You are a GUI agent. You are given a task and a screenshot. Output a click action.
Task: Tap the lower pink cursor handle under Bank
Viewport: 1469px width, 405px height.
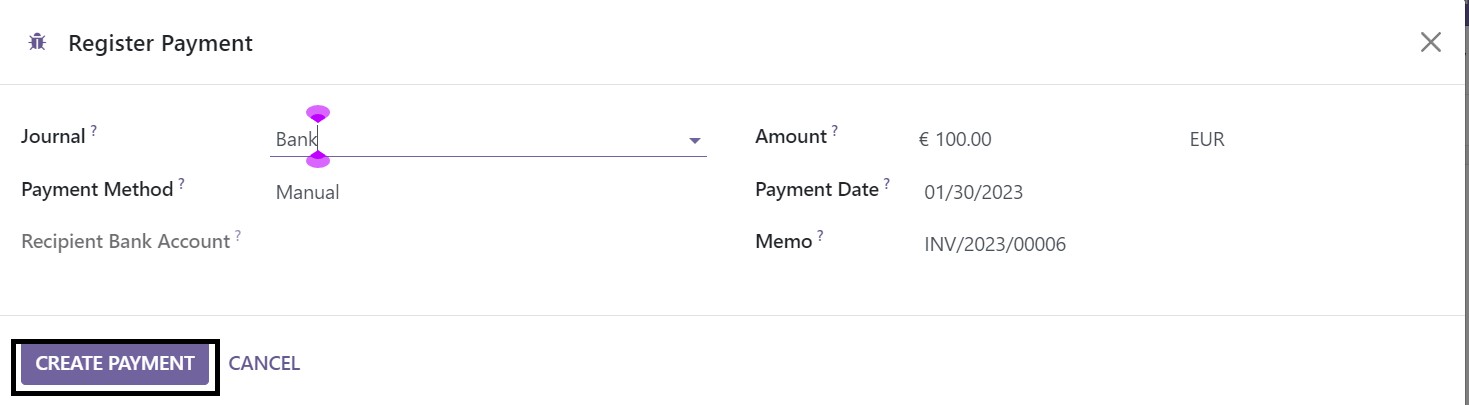(318, 159)
